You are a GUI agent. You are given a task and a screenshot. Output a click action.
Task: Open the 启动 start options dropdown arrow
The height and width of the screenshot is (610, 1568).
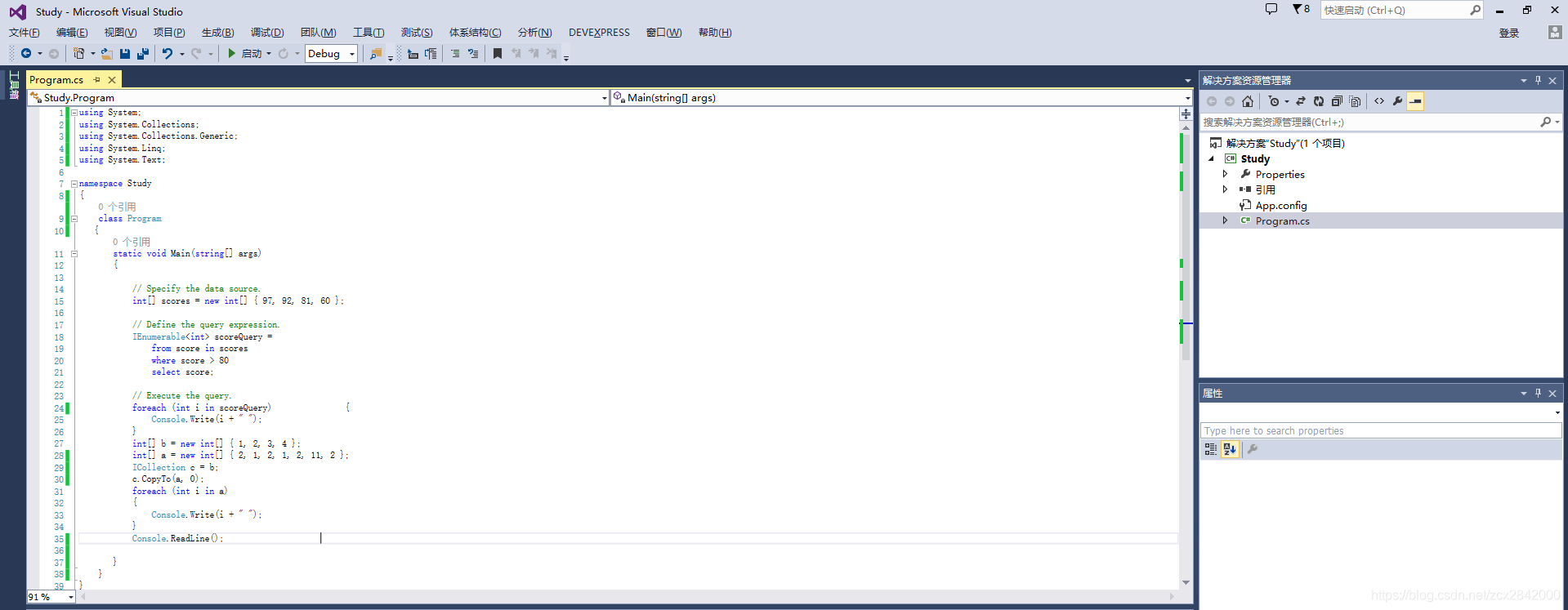click(269, 54)
